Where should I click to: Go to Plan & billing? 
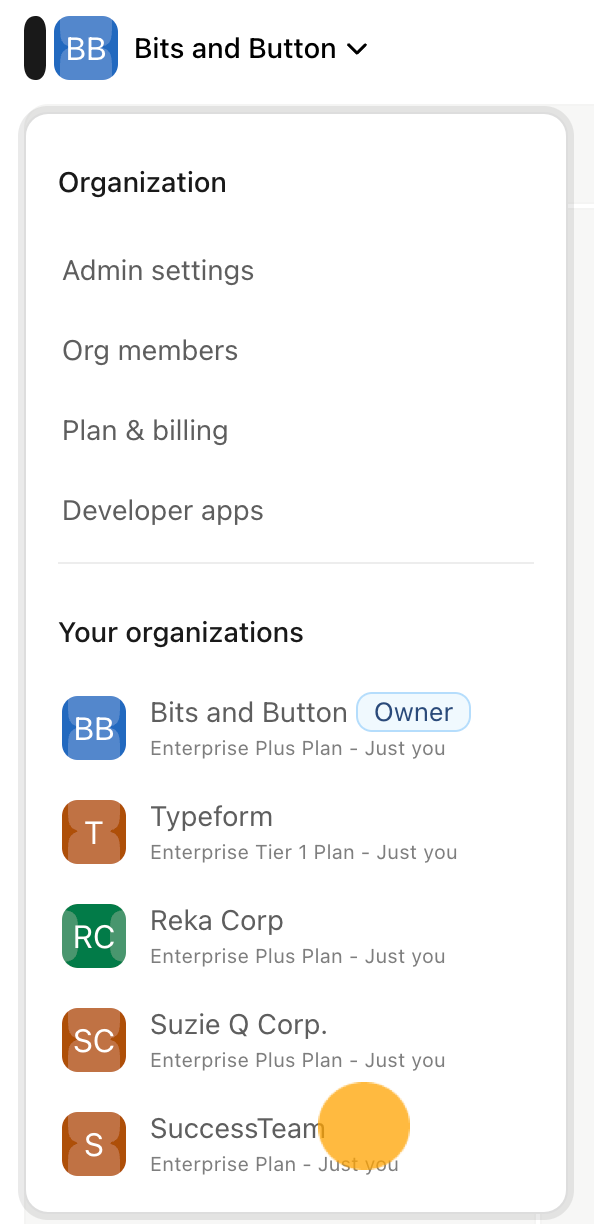click(145, 430)
